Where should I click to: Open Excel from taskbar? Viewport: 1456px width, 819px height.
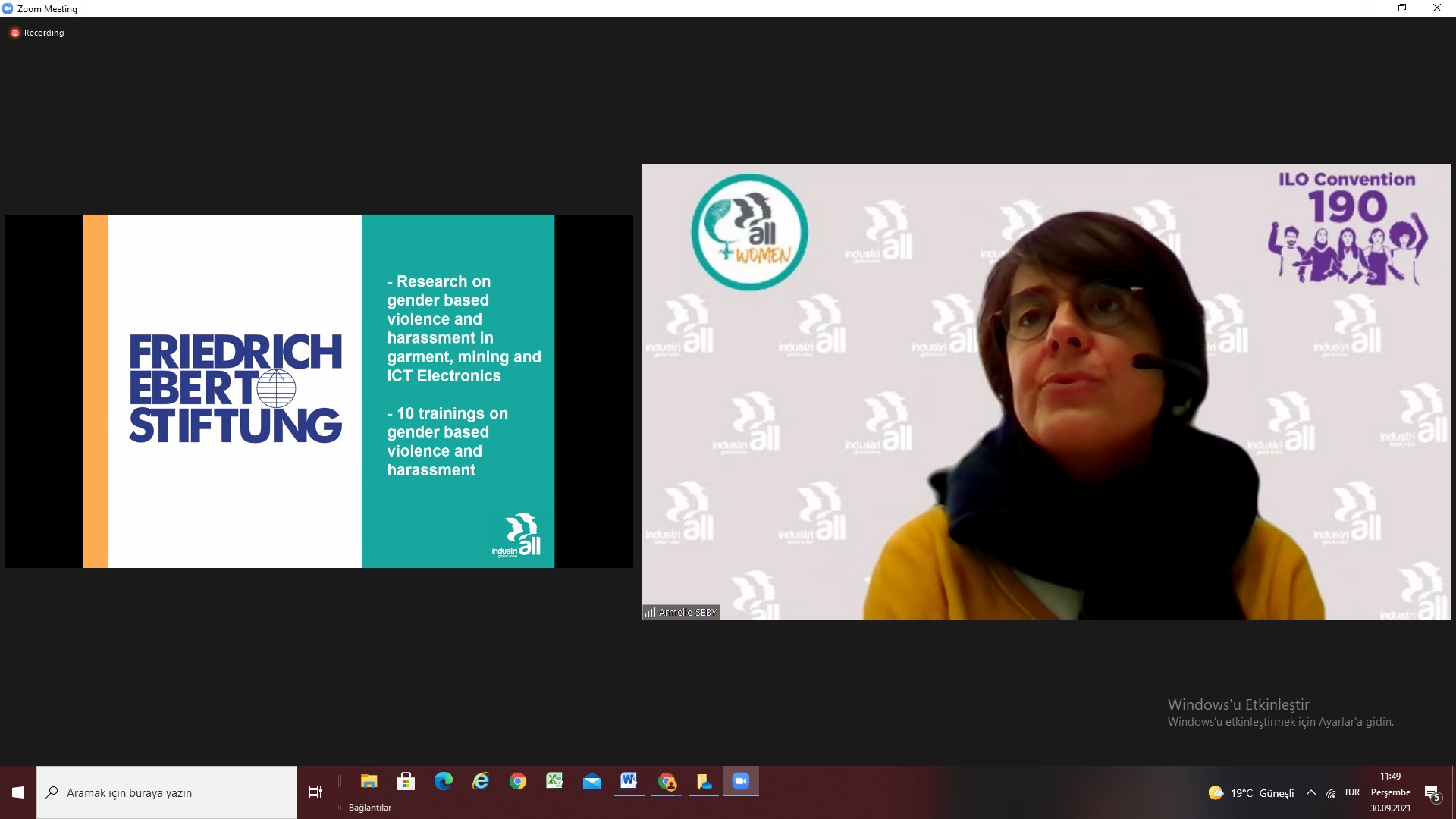coord(555,782)
